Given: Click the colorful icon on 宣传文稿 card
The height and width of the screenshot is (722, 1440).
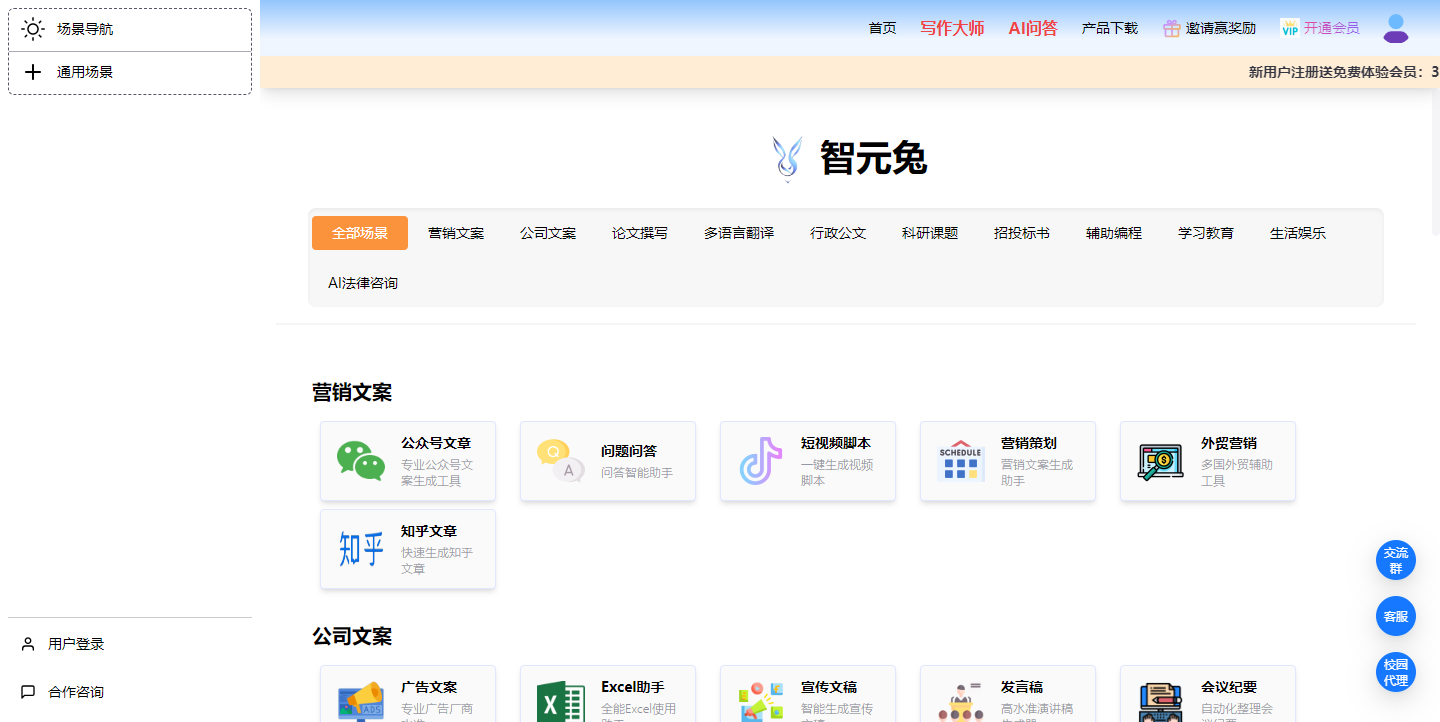Looking at the screenshot, I should tap(761, 702).
